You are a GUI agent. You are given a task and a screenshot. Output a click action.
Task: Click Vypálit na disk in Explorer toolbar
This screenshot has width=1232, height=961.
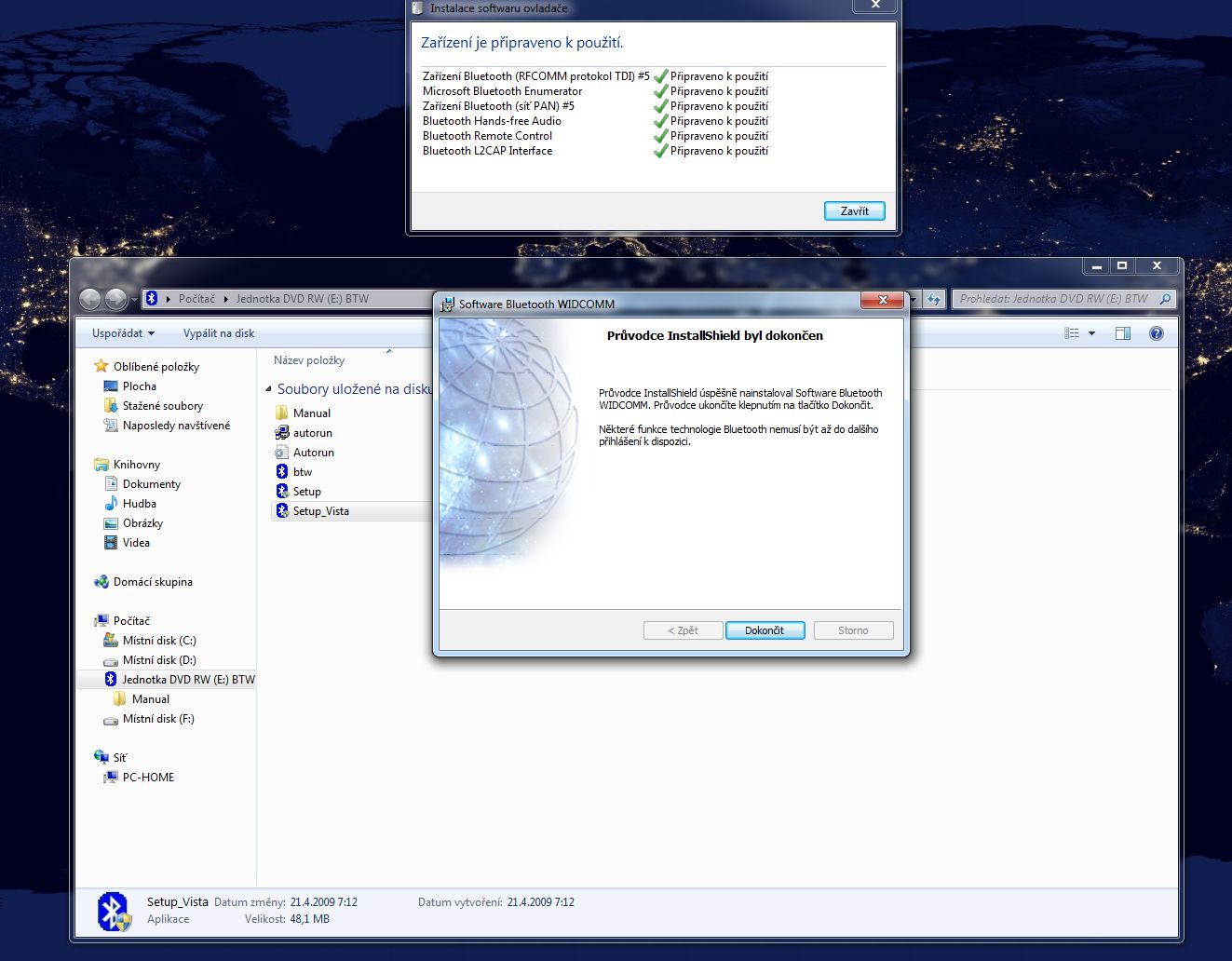pyautogui.click(x=219, y=333)
